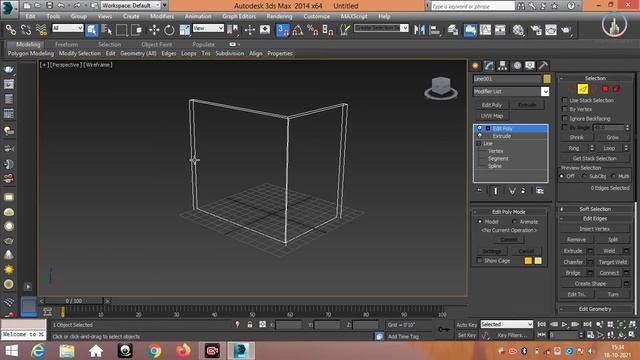640x360 pixels.
Task: Open reference coordinate View dropdown
Action: (x=208, y=28)
